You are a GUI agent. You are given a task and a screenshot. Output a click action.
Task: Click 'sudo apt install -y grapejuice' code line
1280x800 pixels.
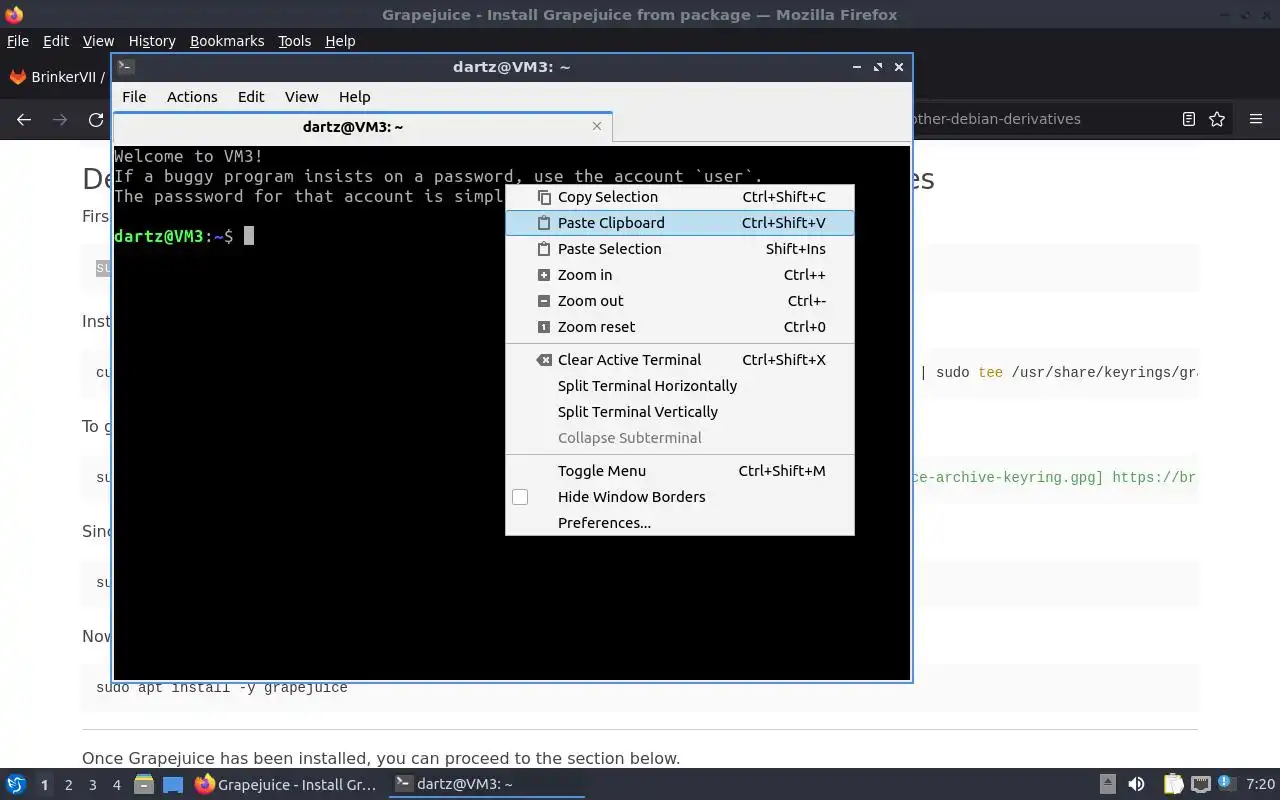pos(222,688)
